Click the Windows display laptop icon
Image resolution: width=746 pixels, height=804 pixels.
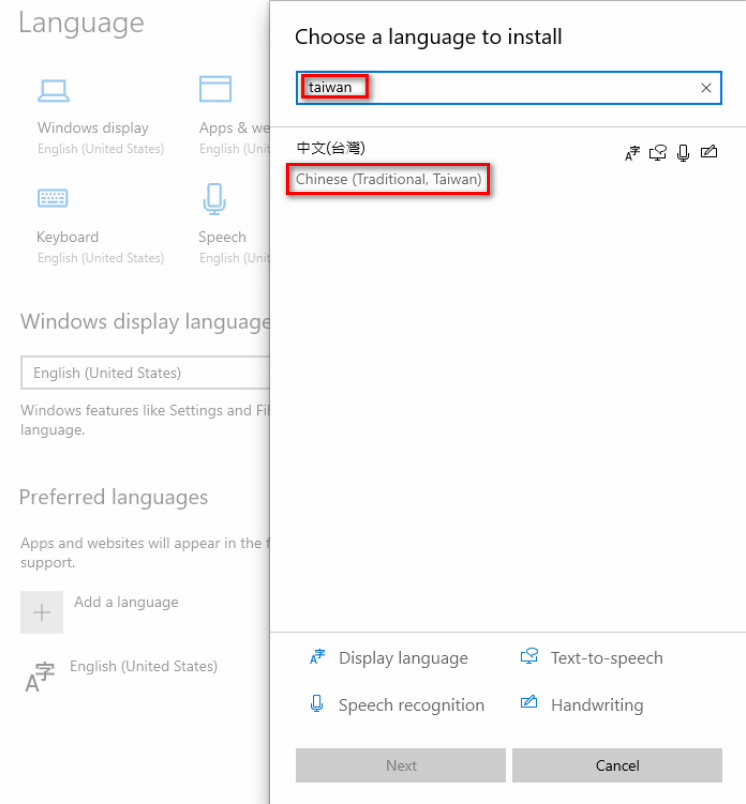pos(53,91)
